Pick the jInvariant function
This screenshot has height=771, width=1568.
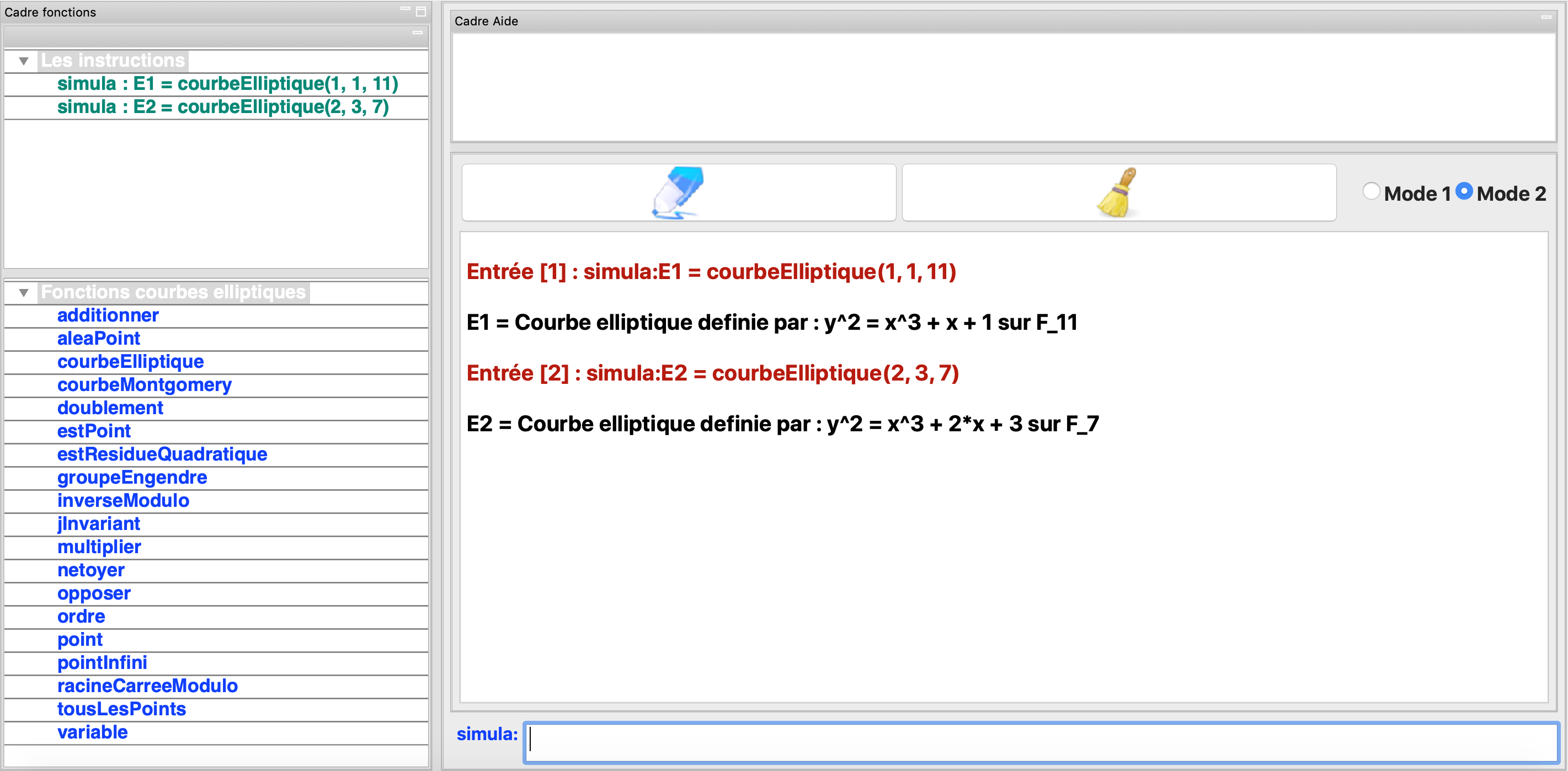click(99, 523)
